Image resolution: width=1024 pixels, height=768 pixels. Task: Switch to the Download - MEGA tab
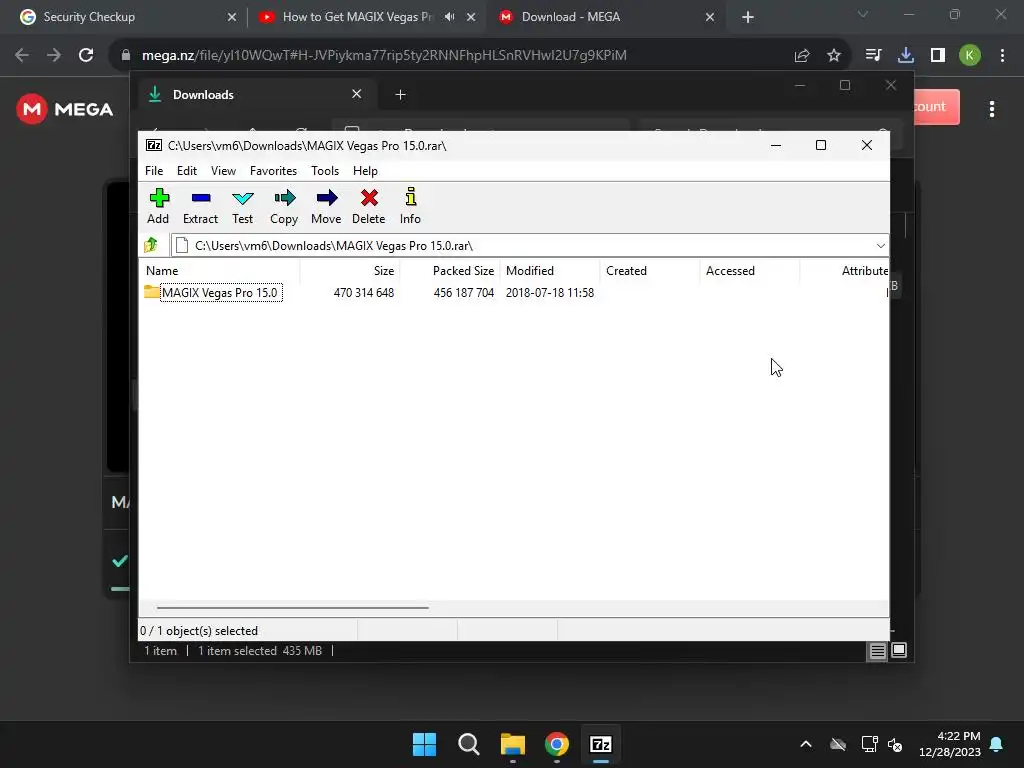(x=606, y=17)
